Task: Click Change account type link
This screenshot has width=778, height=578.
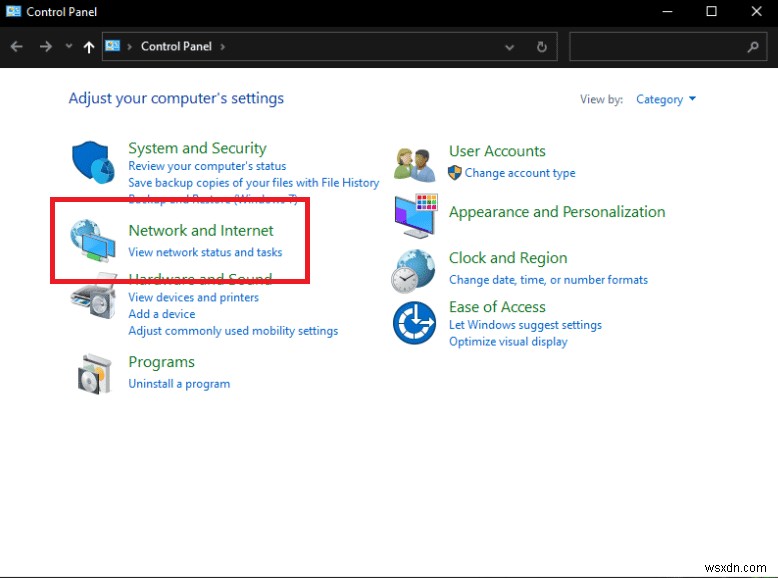Action: coord(520,173)
